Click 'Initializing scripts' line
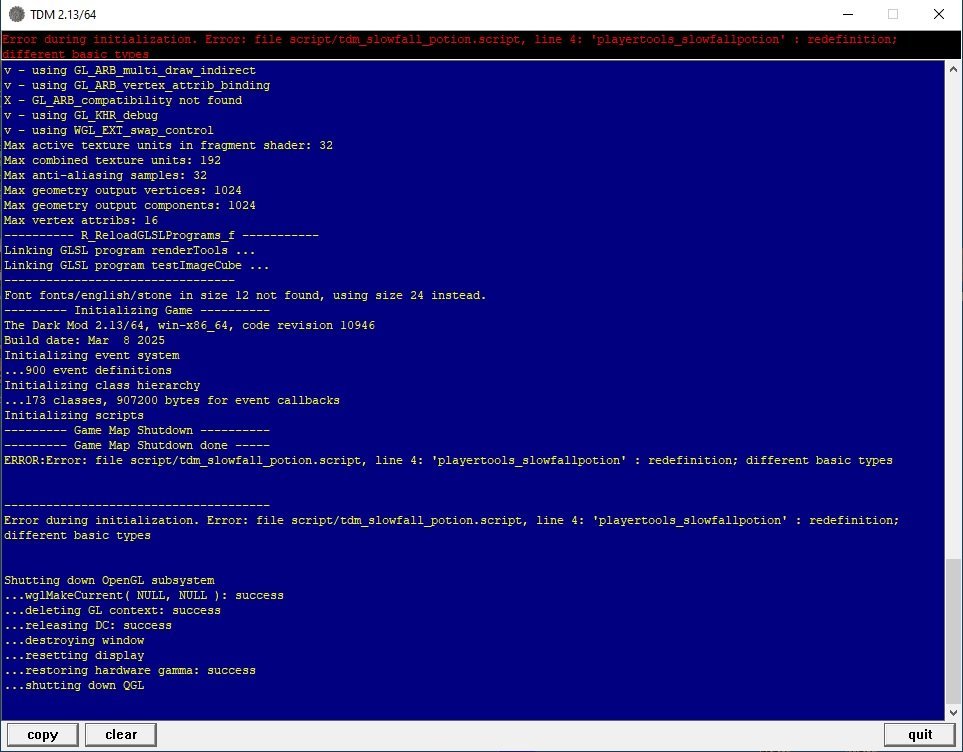Viewport: 963px width, 752px height. point(74,415)
